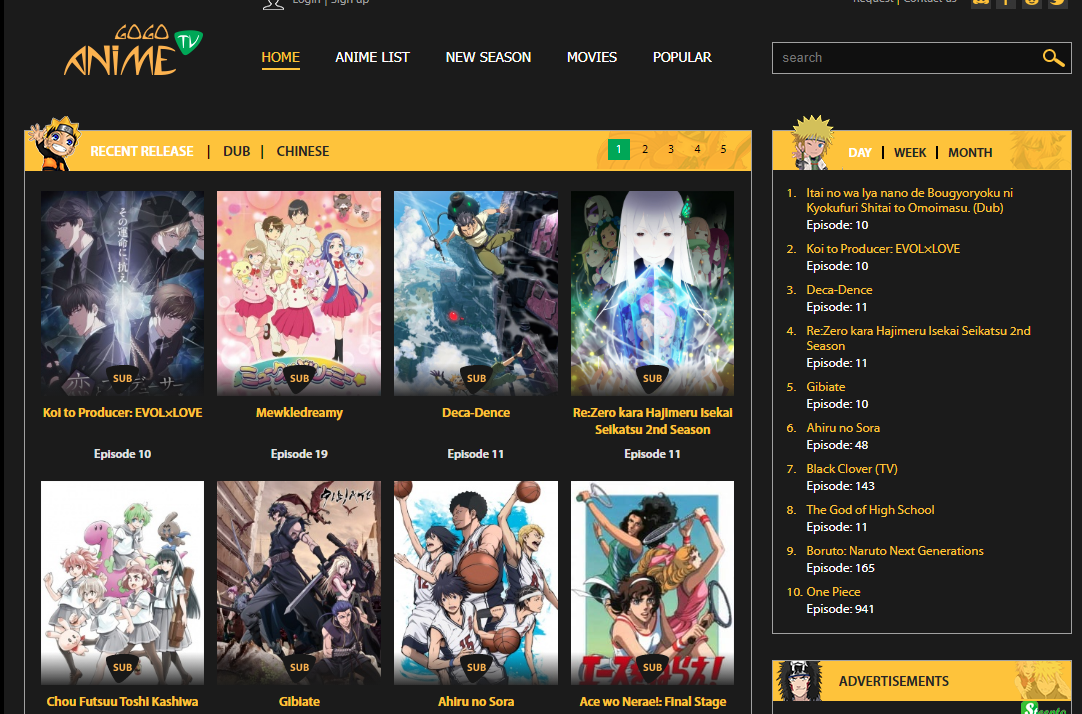Switch to the WEEK ranking tab

coord(910,152)
